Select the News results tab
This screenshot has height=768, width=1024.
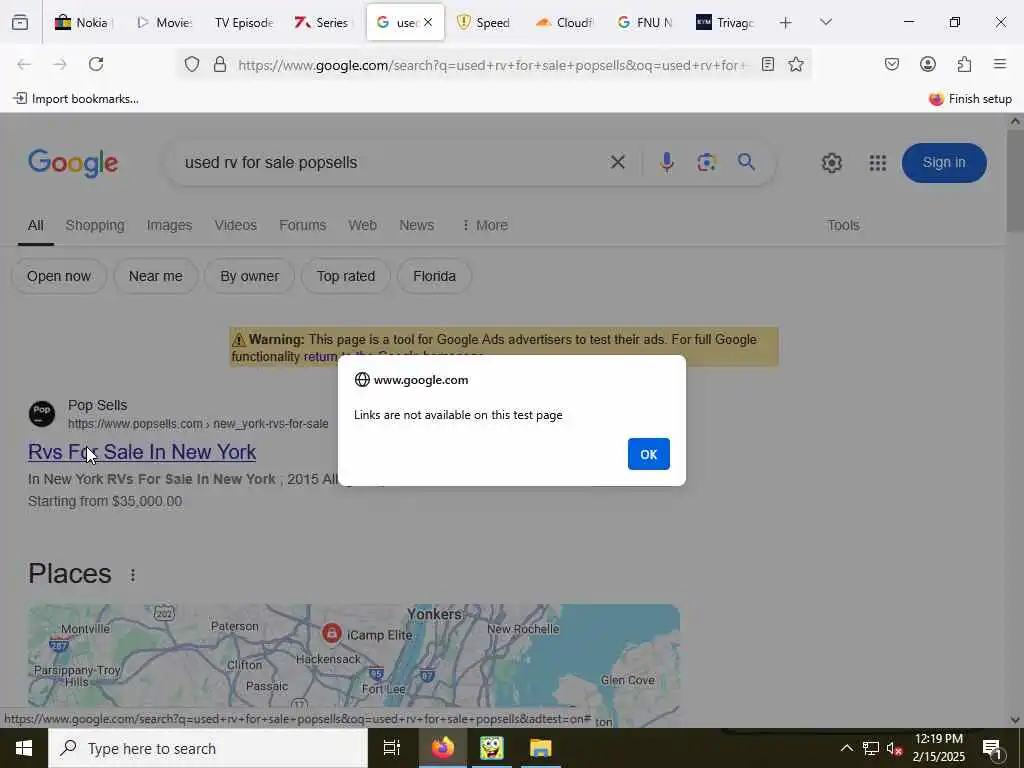pos(417,225)
